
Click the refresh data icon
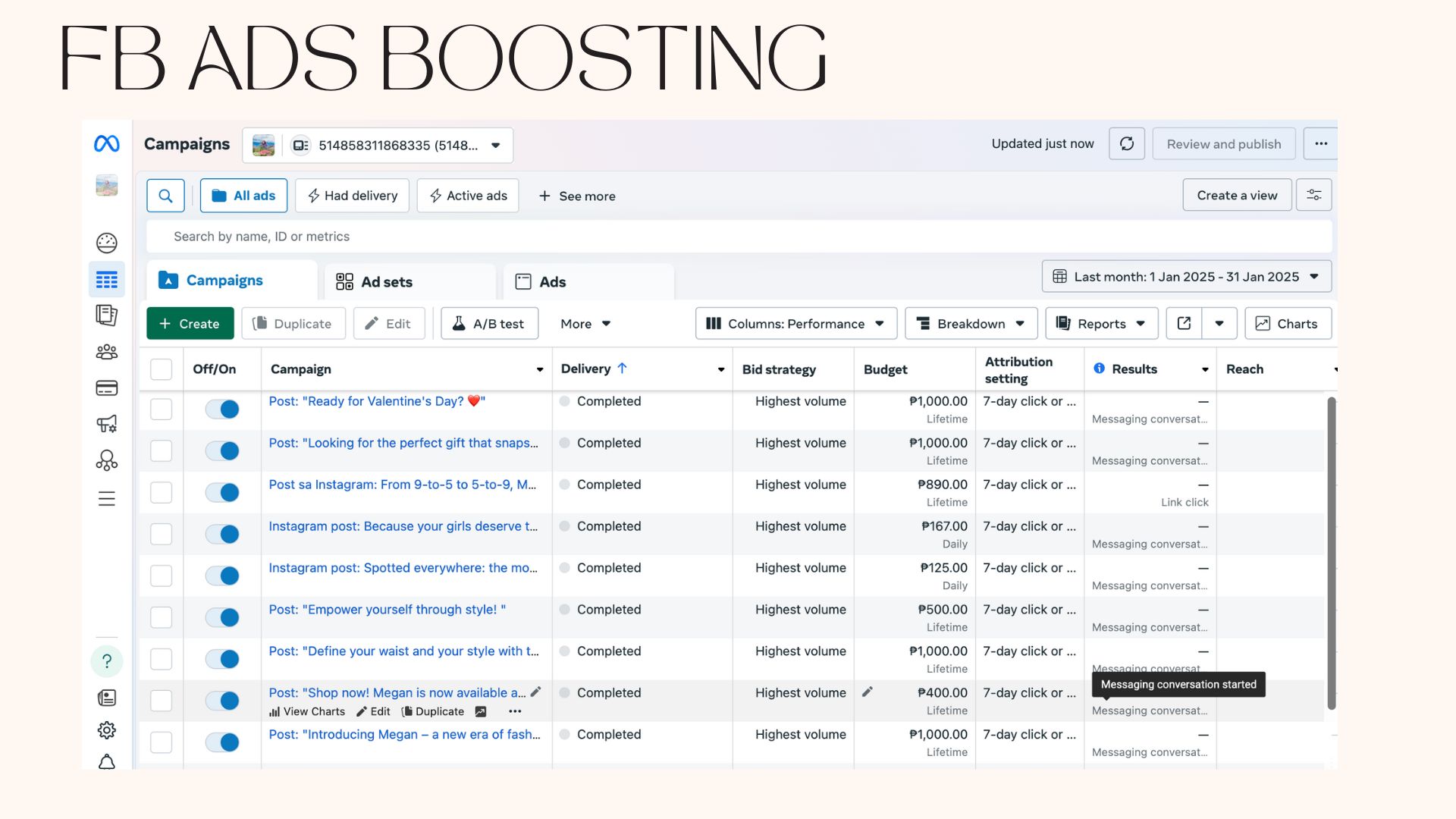1126,144
